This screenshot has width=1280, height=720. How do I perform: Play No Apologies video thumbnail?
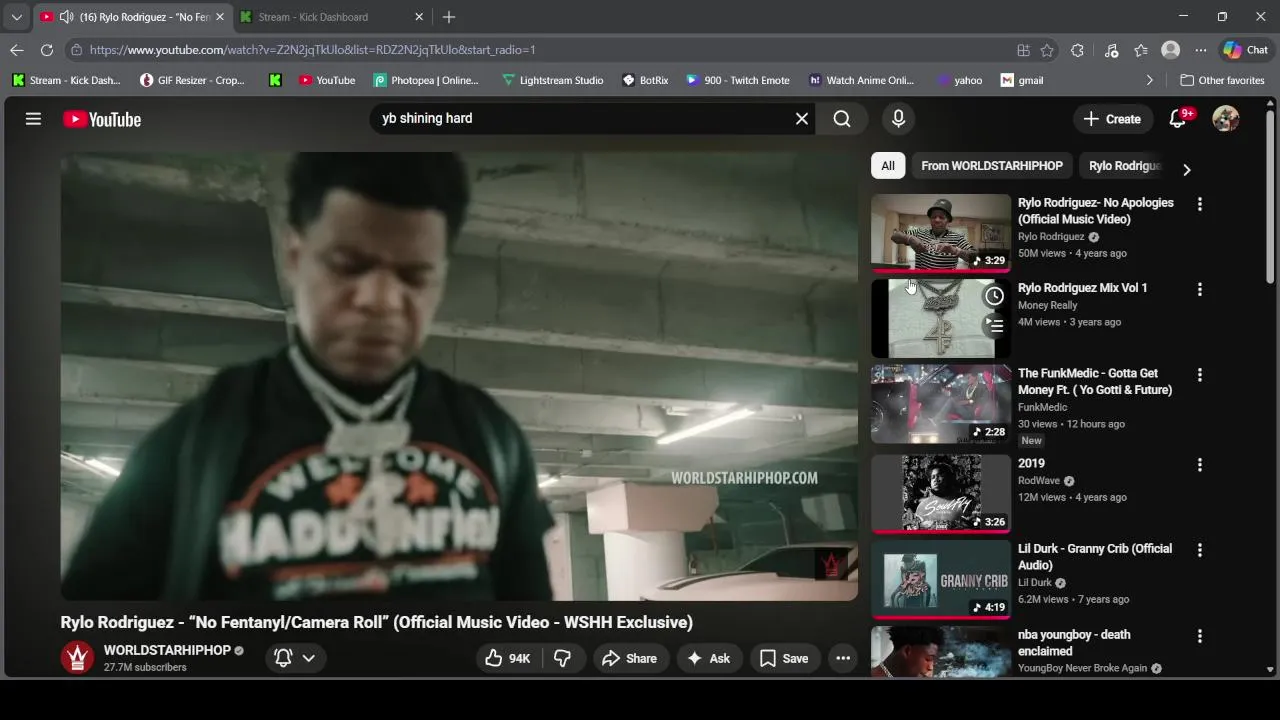pyautogui.click(x=941, y=232)
